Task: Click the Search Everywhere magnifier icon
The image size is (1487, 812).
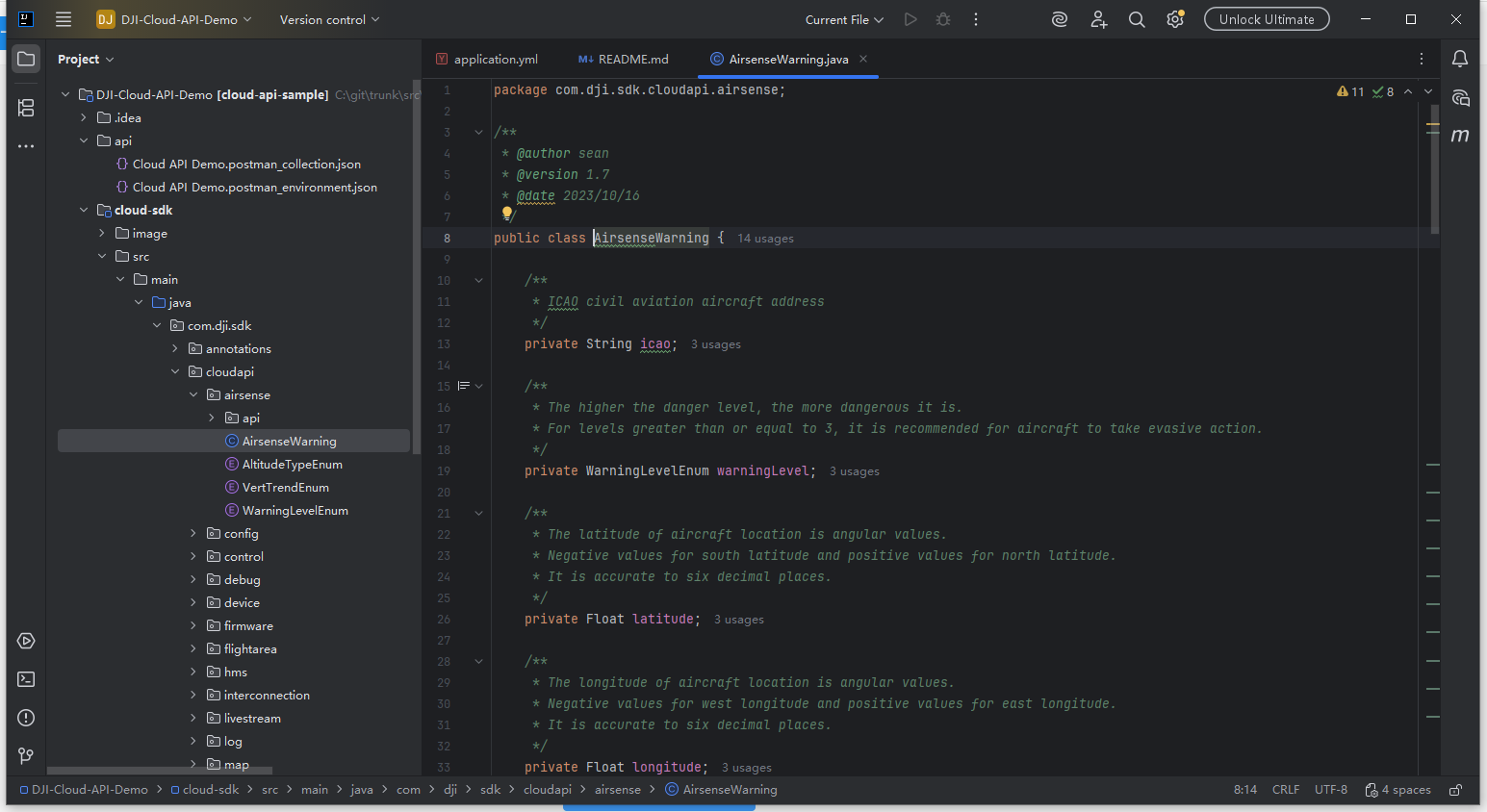Action: [x=1137, y=19]
